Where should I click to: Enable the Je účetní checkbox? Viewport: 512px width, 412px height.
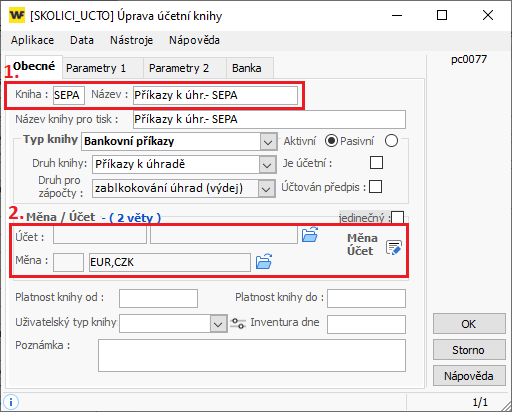376,163
